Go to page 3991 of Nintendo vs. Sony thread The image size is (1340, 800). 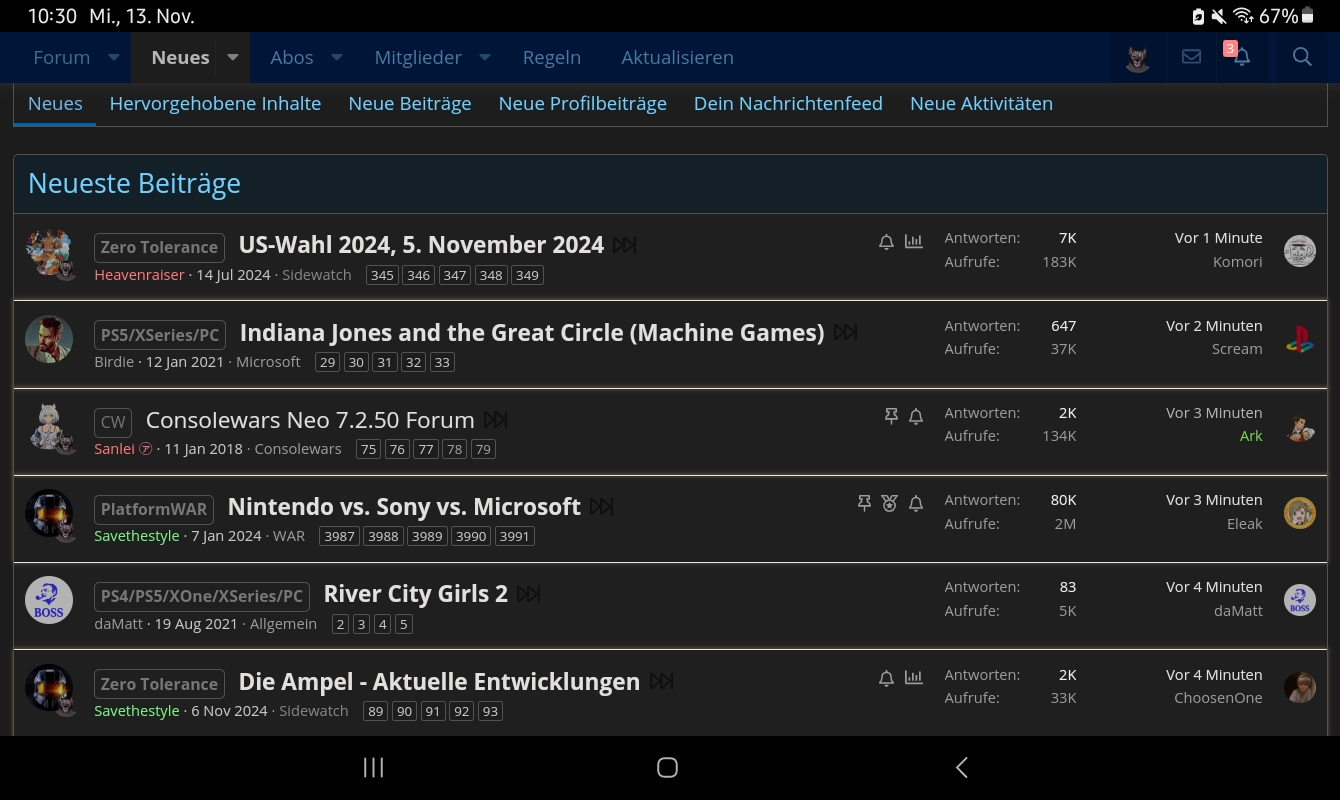[x=514, y=536]
